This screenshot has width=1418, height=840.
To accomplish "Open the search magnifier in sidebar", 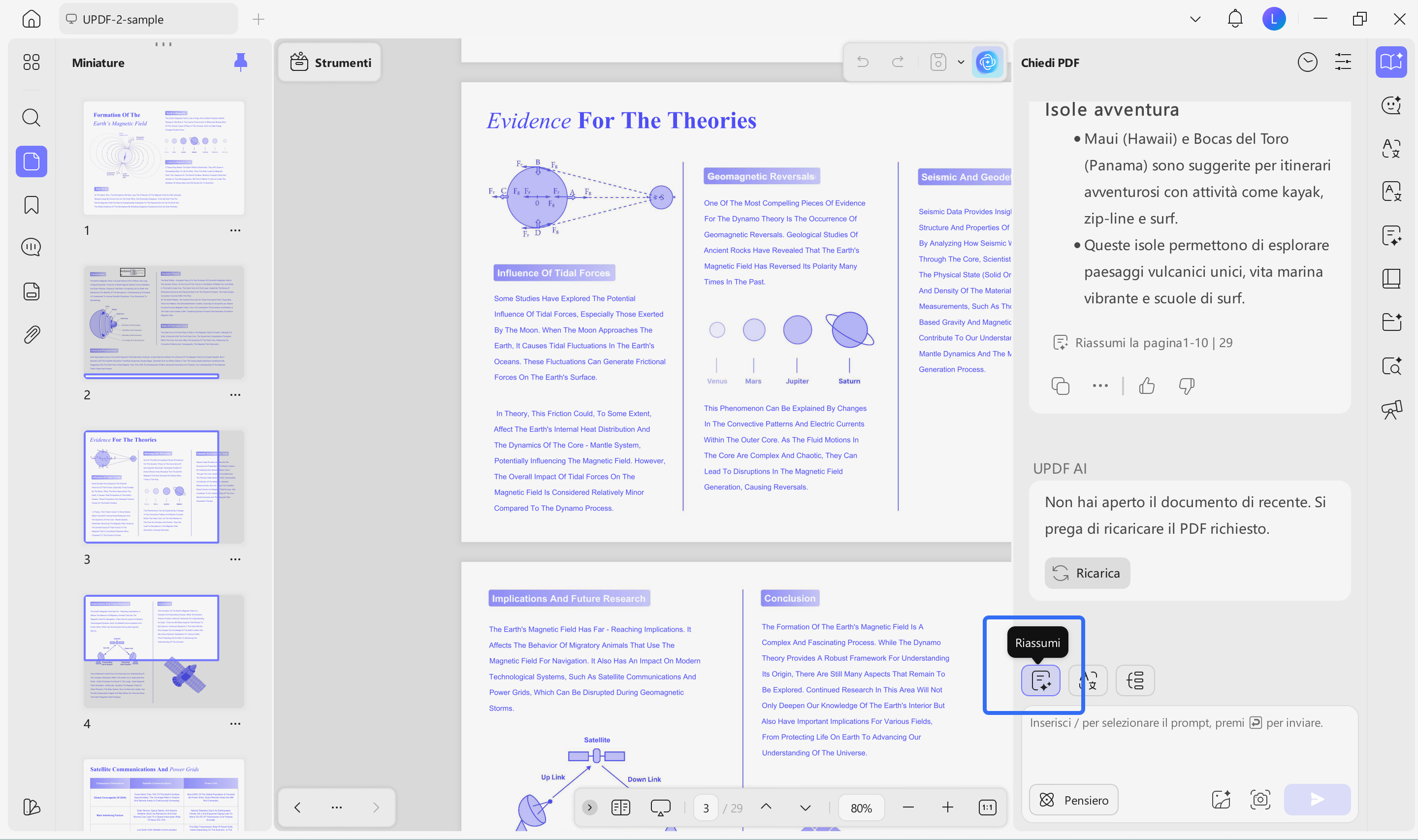I will (31, 118).
